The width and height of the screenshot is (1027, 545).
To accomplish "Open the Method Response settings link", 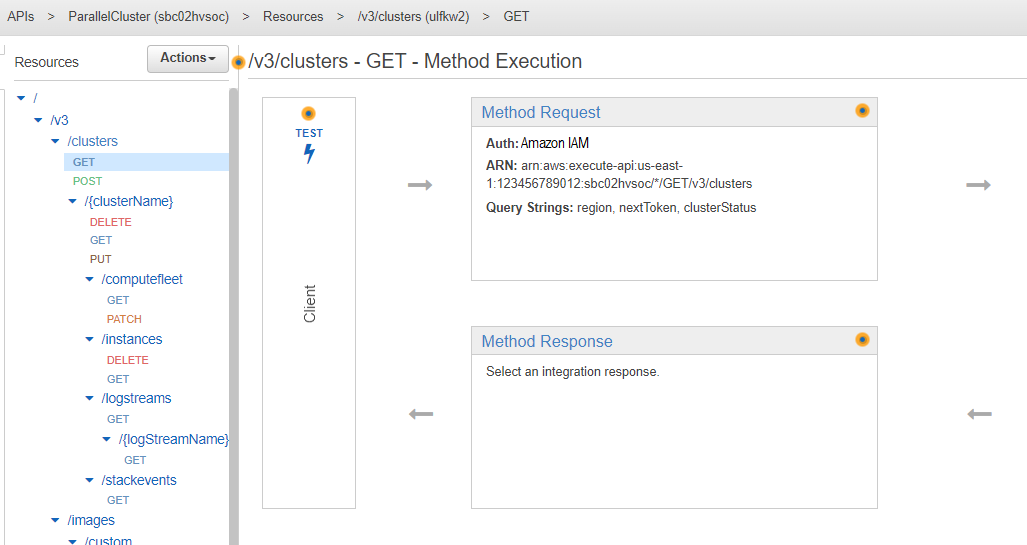I will 547,341.
